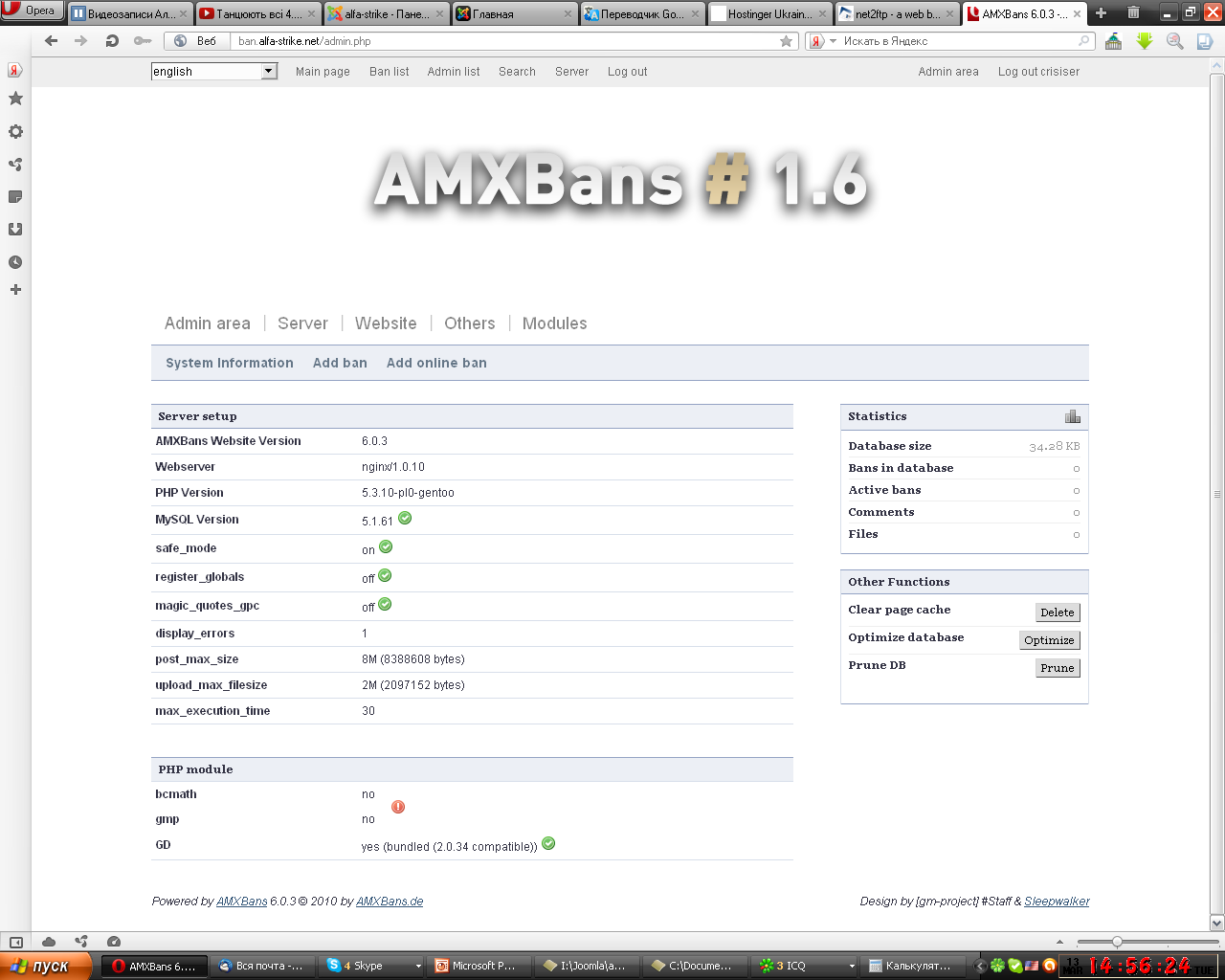Switch to Server admin section tab
Viewport: 1225px width, 980px height.
302,323
